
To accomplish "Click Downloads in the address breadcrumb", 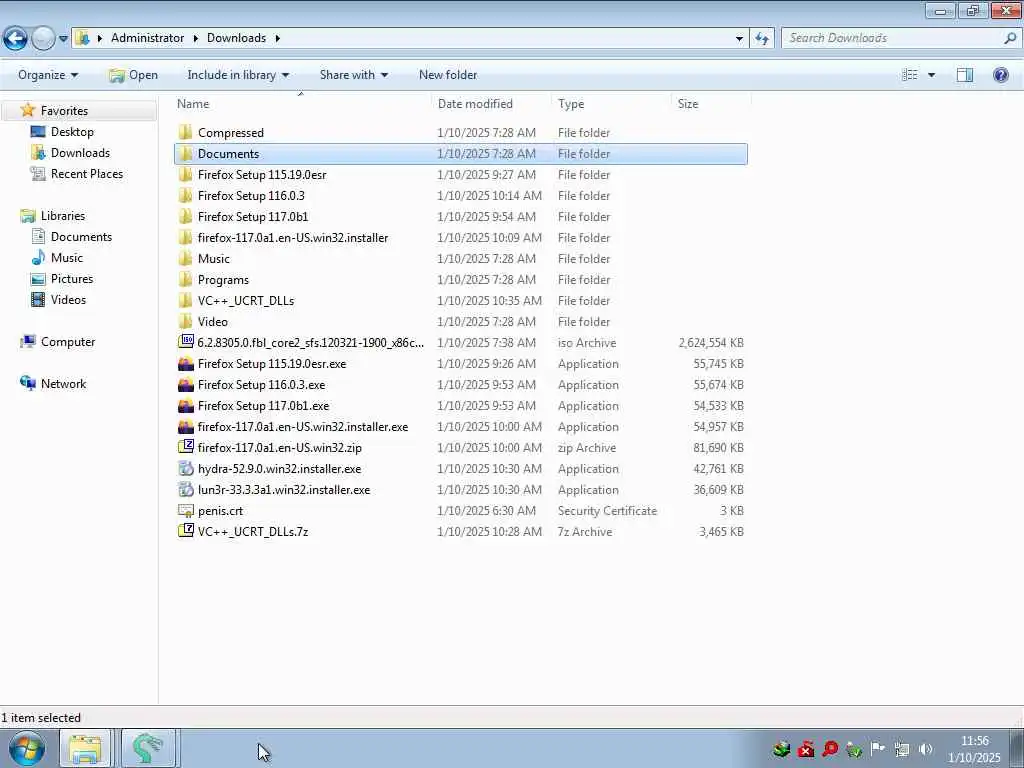I will click(236, 38).
